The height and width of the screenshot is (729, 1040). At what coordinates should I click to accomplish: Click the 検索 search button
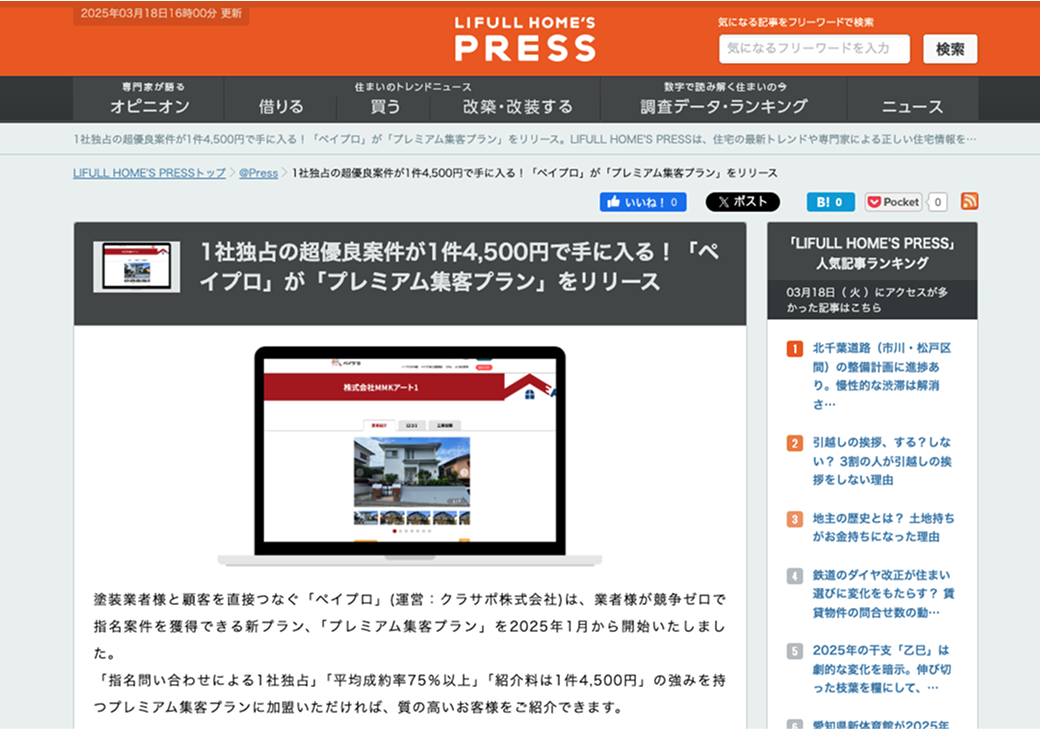(x=950, y=48)
